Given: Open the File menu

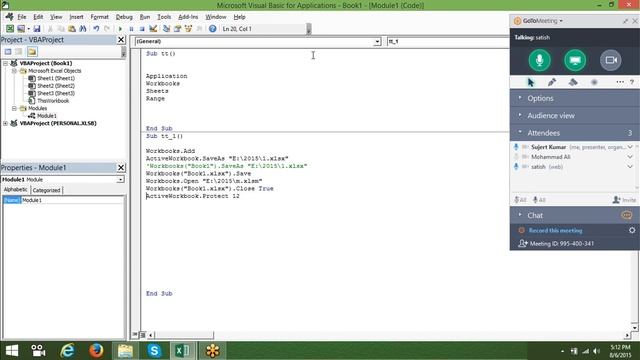Looking at the screenshot, I should (x=21, y=17).
